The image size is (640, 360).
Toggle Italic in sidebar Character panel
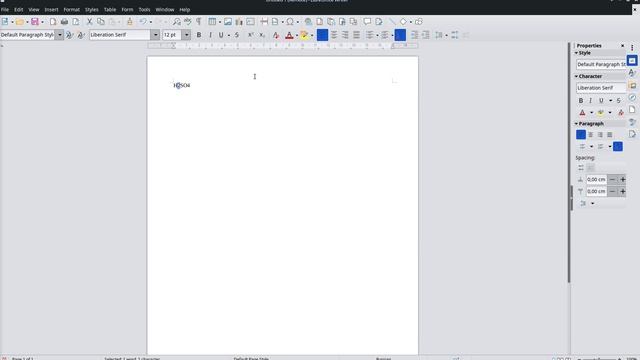coord(590,100)
